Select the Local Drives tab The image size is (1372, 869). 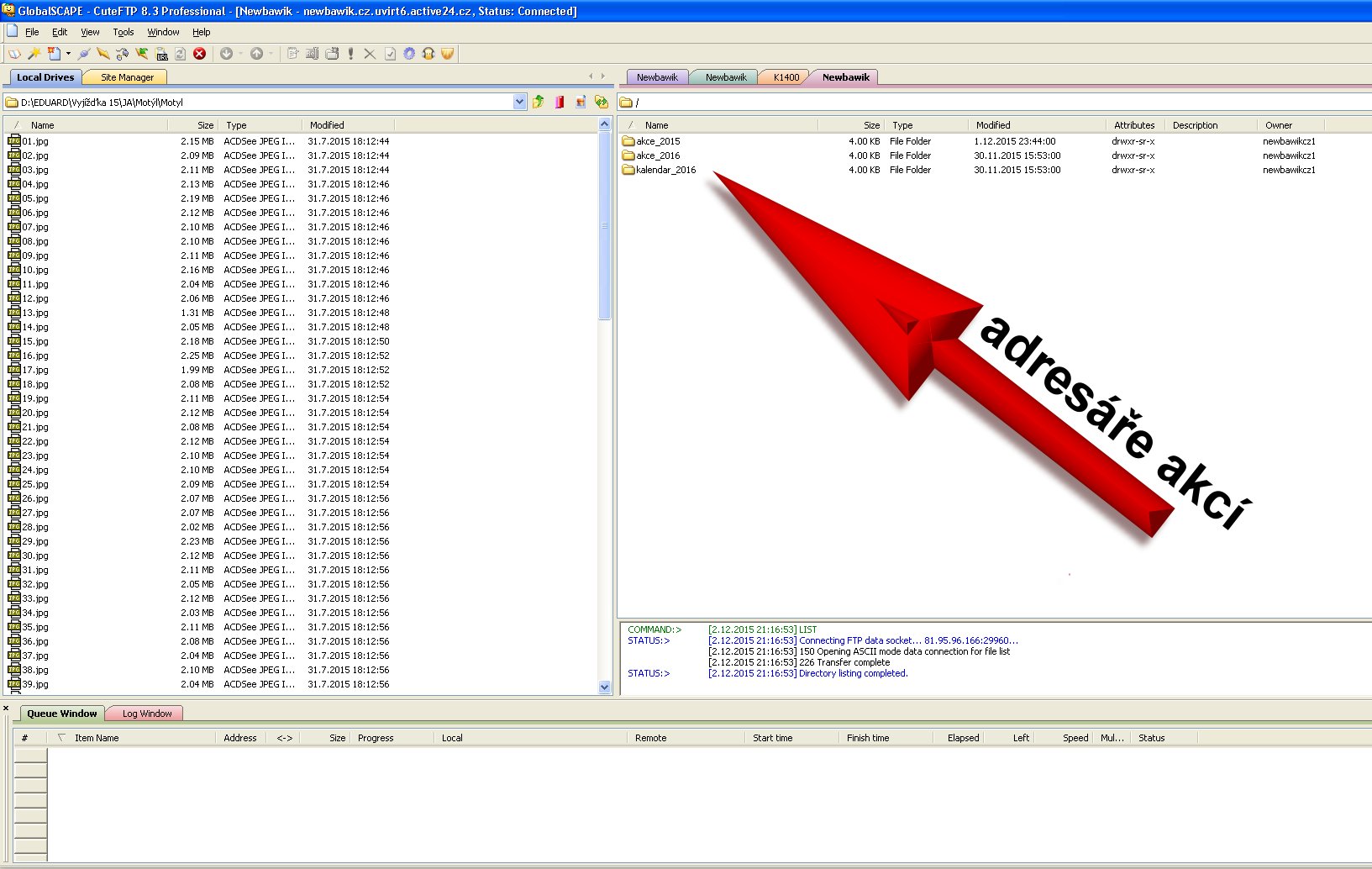45,77
